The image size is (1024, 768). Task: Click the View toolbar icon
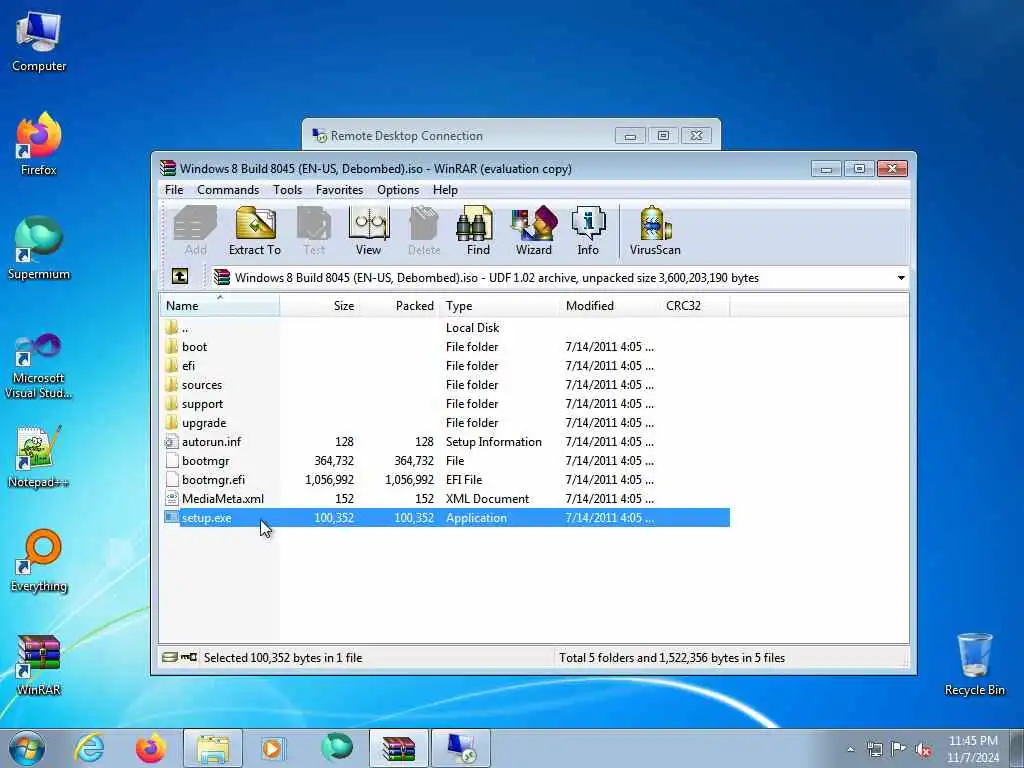[368, 231]
